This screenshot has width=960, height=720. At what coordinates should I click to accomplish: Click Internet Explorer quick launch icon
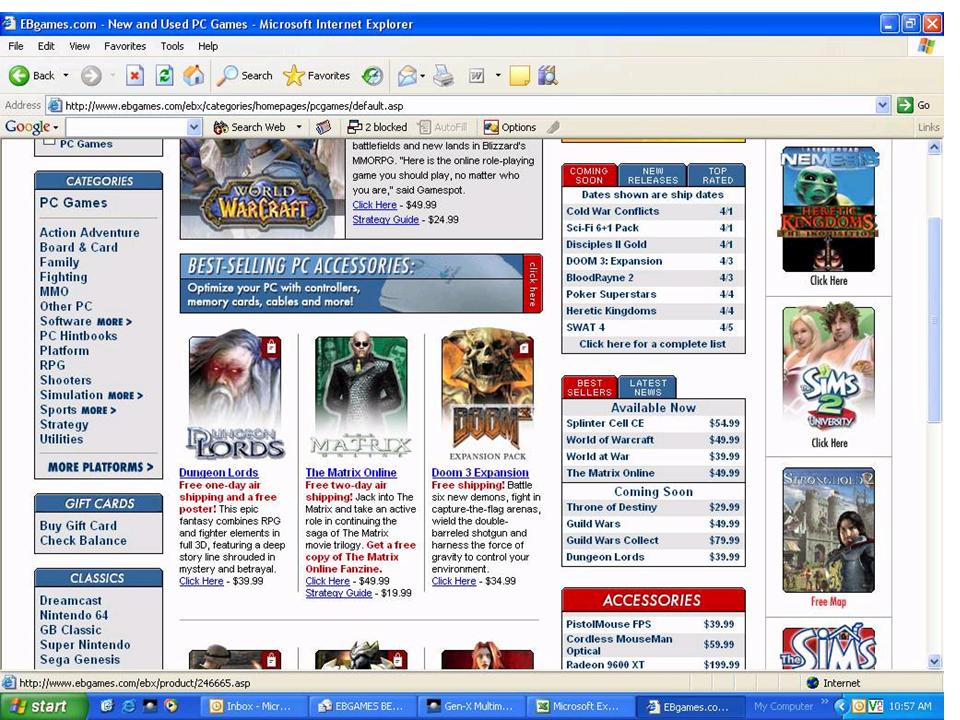[129, 706]
